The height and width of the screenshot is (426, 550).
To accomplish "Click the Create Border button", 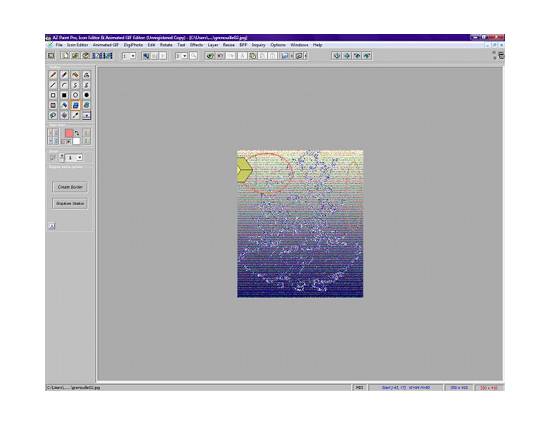I will point(70,187).
